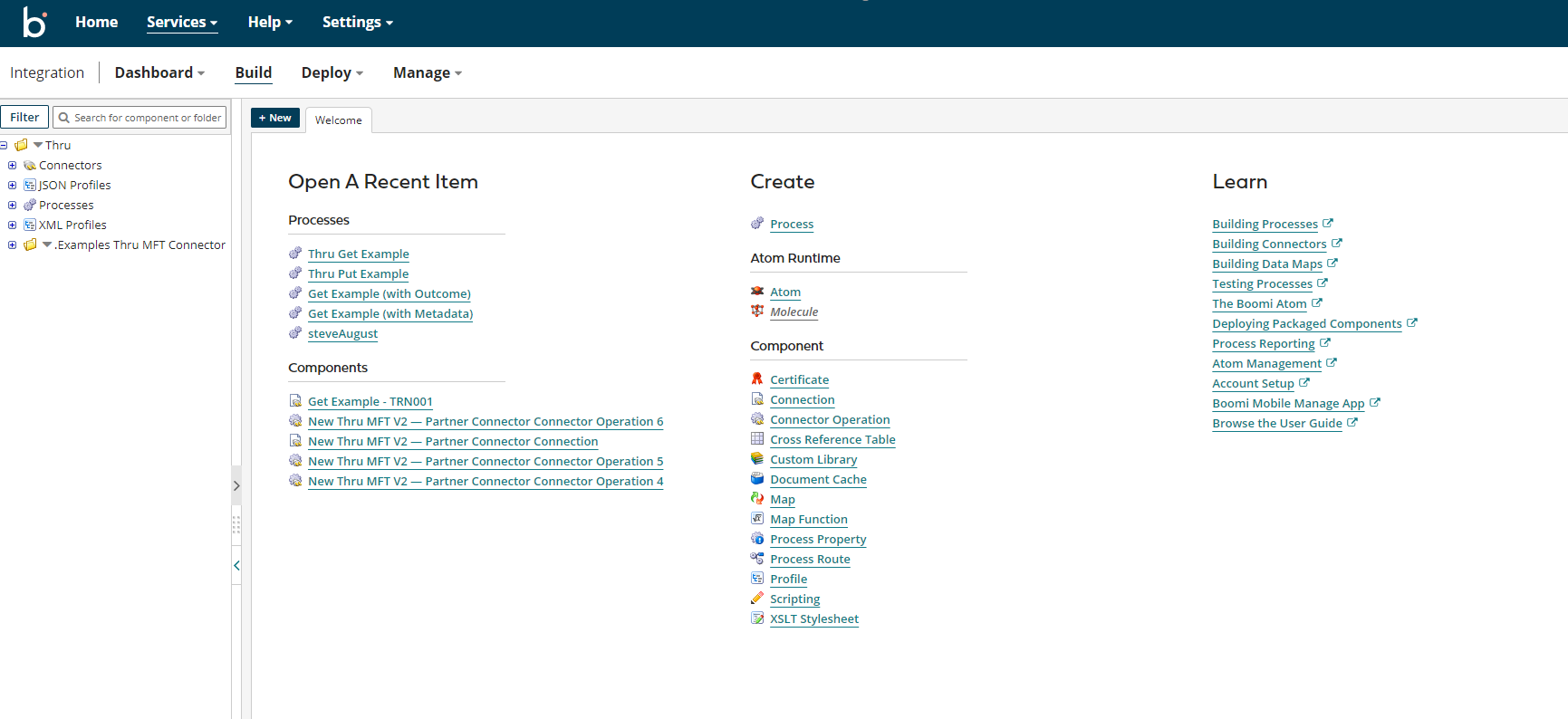The width and height of the screenshot is (1568, 719).
Task: Click the Cross Reference Table grid icon
Action: (x=757, y=439)
